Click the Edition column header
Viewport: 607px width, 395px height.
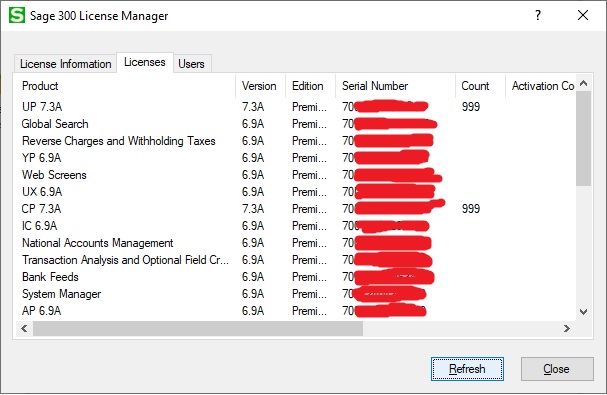[310, 86]
